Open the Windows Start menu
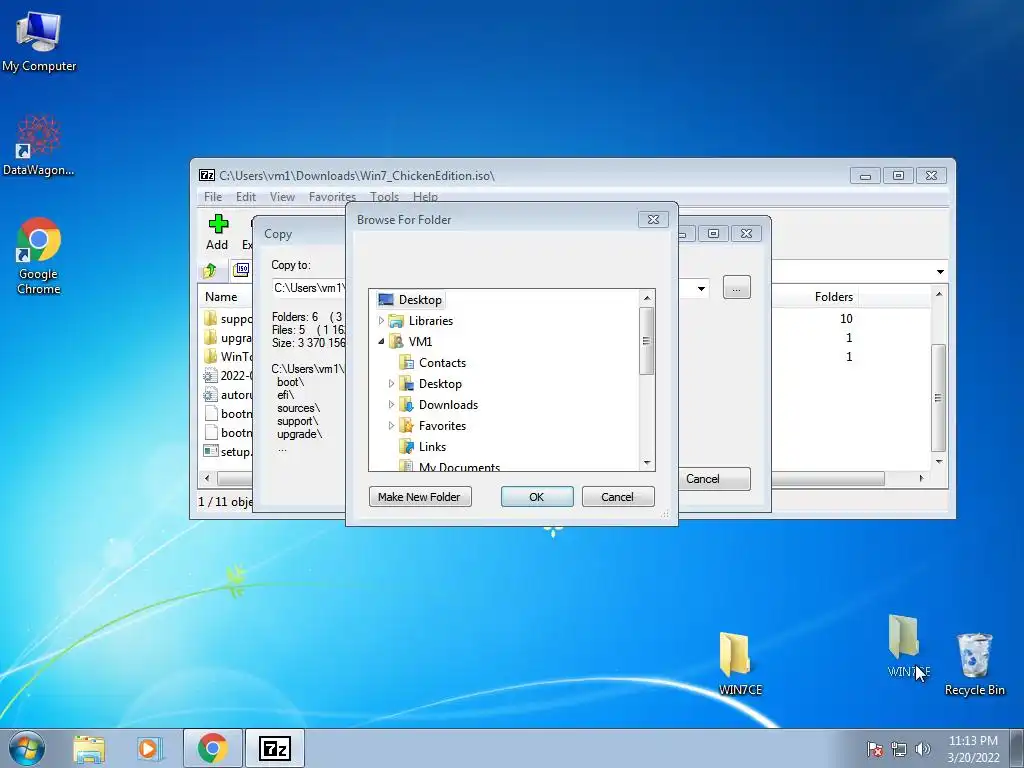This screenshot has height=768, width=1024. (27, 748)
